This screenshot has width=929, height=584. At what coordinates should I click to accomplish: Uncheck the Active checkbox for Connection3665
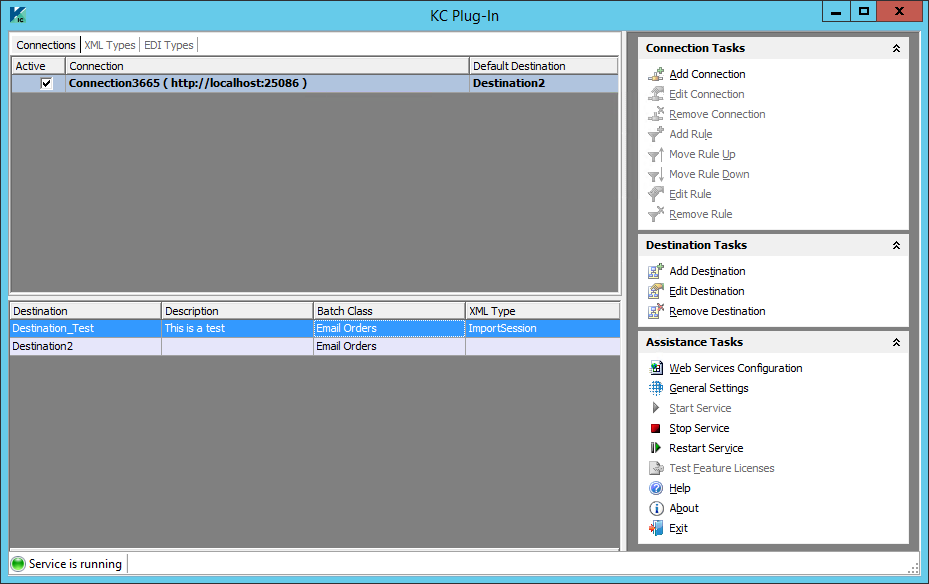coord(46,84)
